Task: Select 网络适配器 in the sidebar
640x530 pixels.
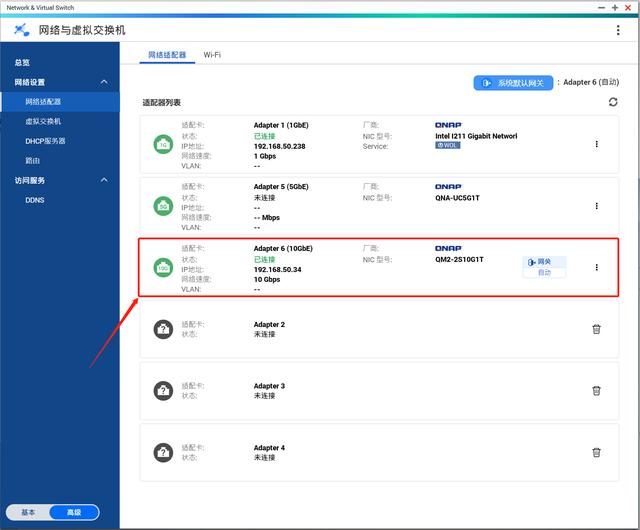Action: coord(60,102)
